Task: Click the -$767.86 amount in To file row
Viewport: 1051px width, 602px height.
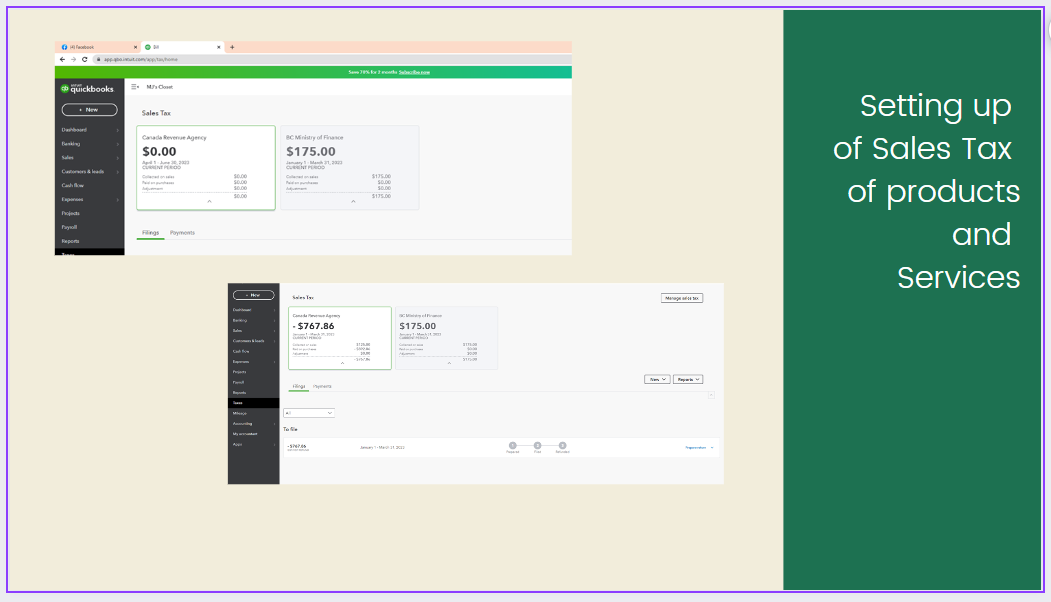Action: point(297,446)
